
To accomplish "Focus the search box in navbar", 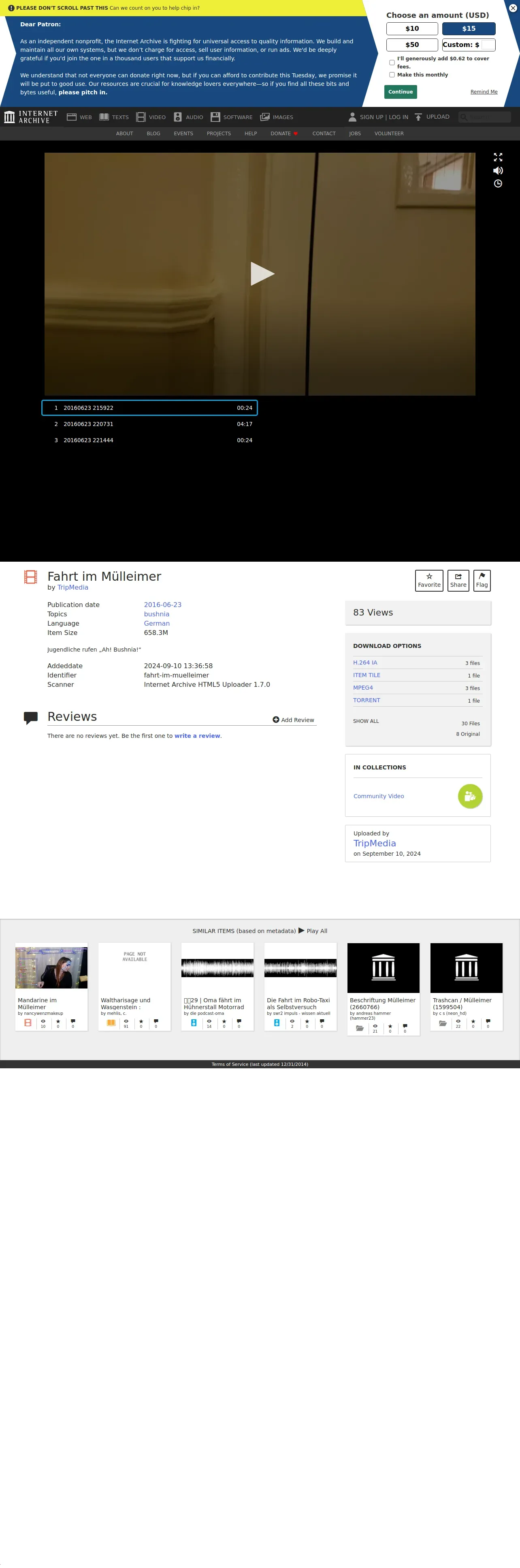I will pyautogui.click(x=485, y=117).
